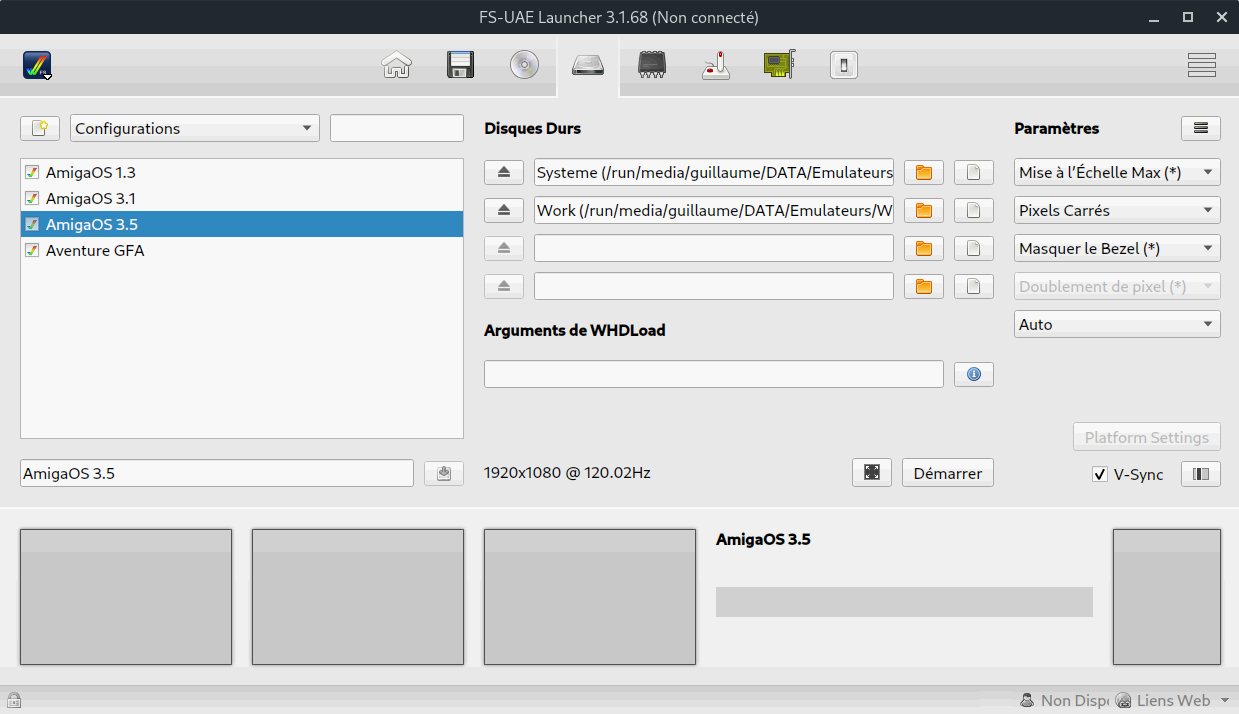Browse folder for Work hard drive
1239x714 pixels.
(924, 210)
